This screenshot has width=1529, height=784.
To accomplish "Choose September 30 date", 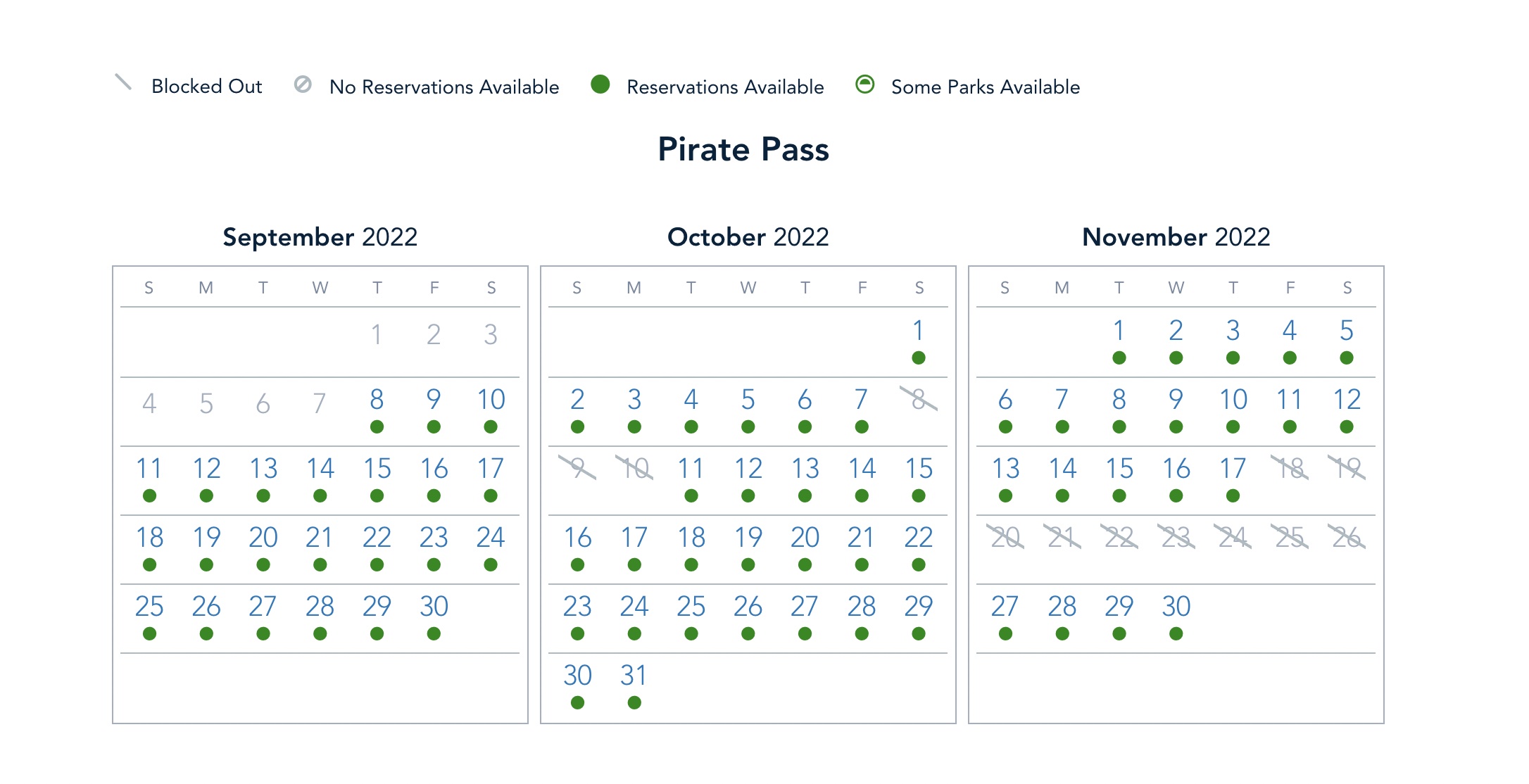I will [434, 607].
